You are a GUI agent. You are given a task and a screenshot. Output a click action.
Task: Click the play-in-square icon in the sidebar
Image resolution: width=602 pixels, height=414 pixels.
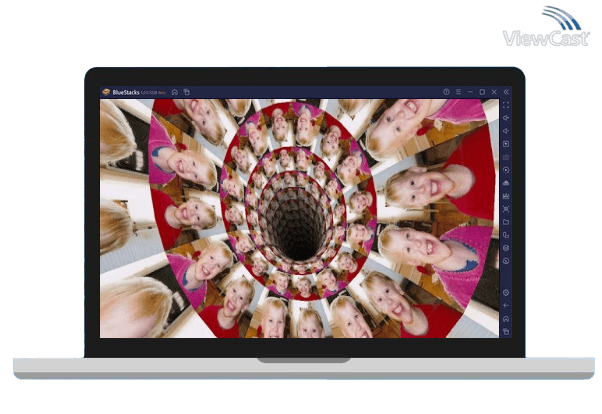tap(506, 144)
